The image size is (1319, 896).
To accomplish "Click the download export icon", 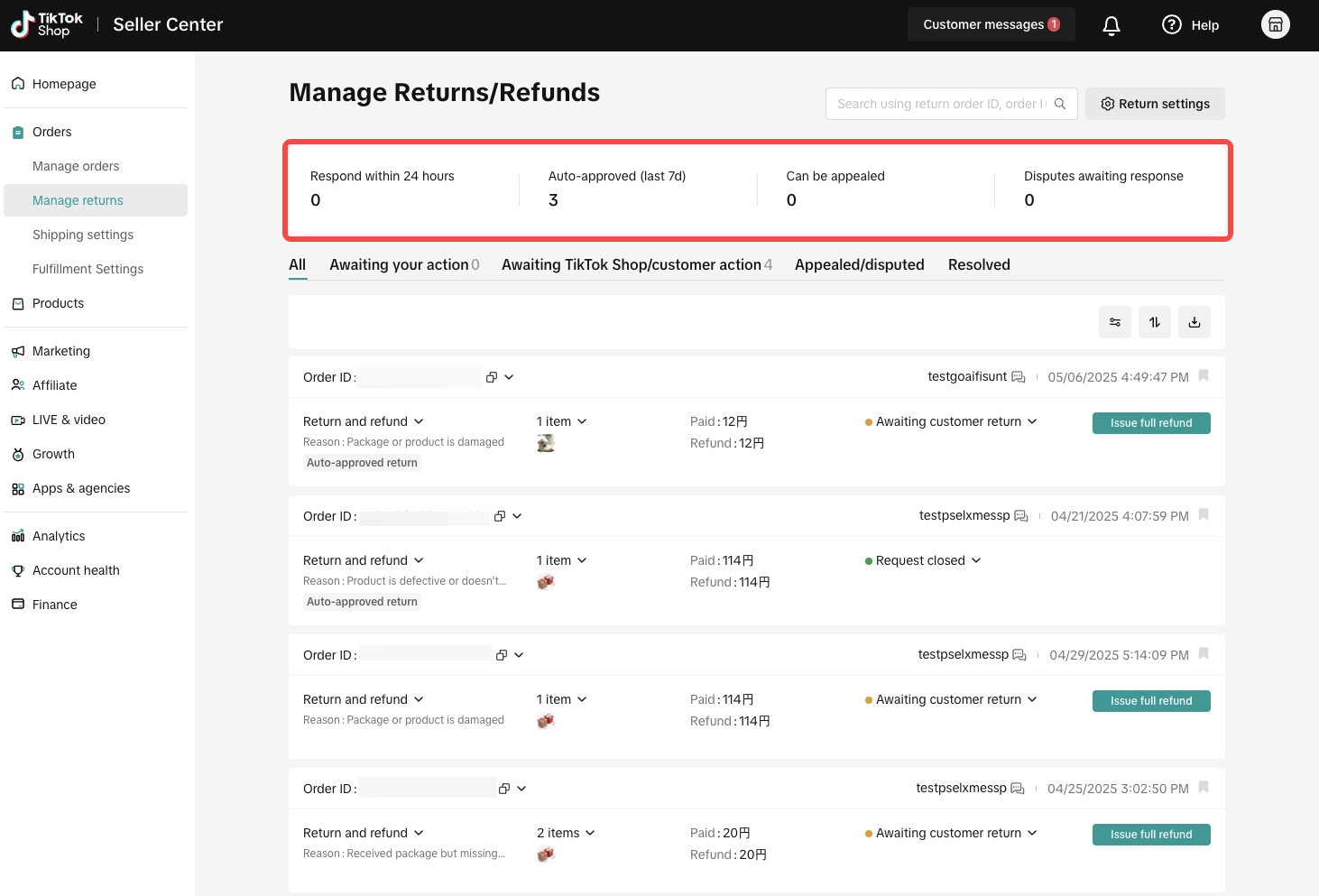I will tap(1194, 322).
